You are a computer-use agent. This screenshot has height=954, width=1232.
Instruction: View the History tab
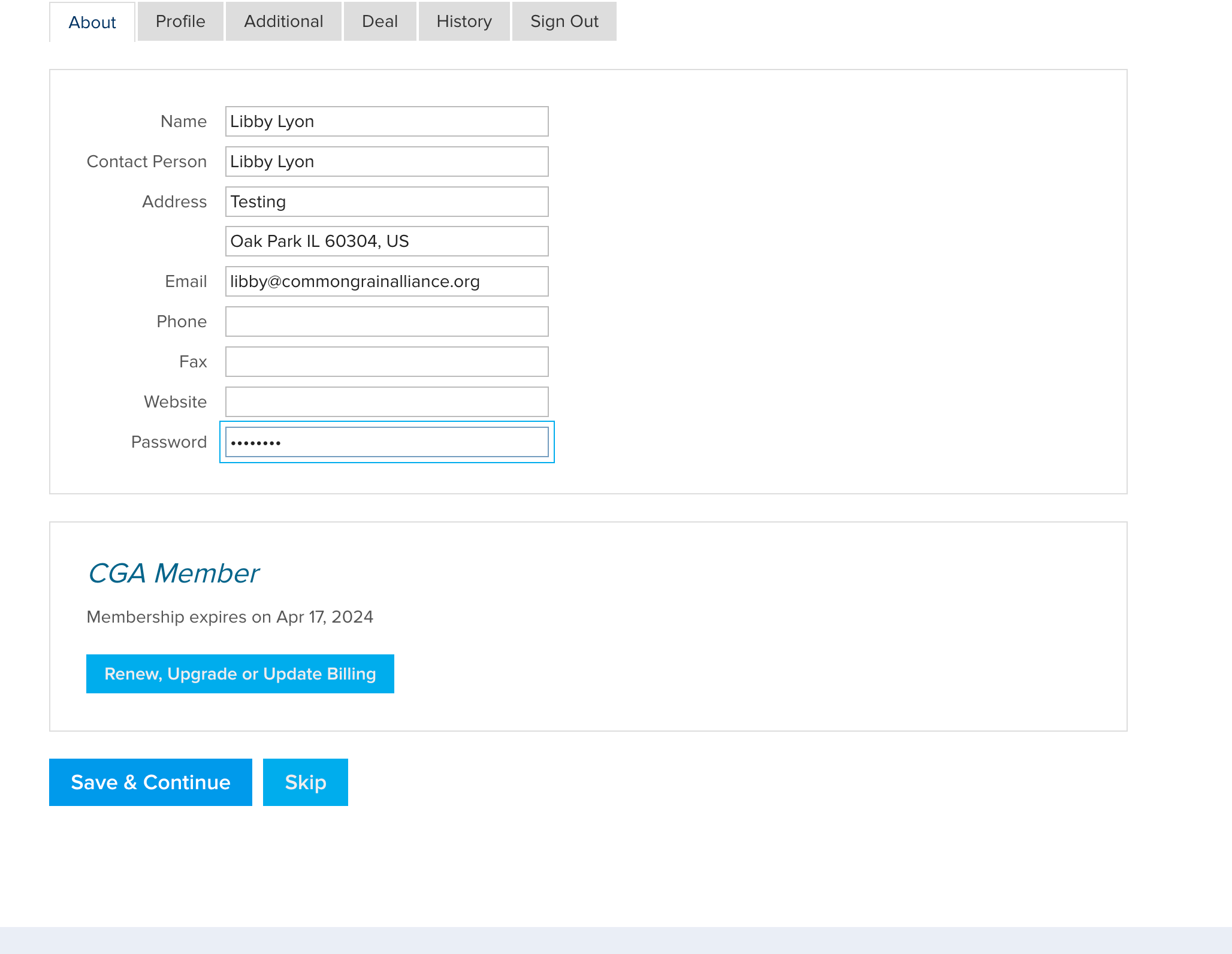[x=464, y=22]
